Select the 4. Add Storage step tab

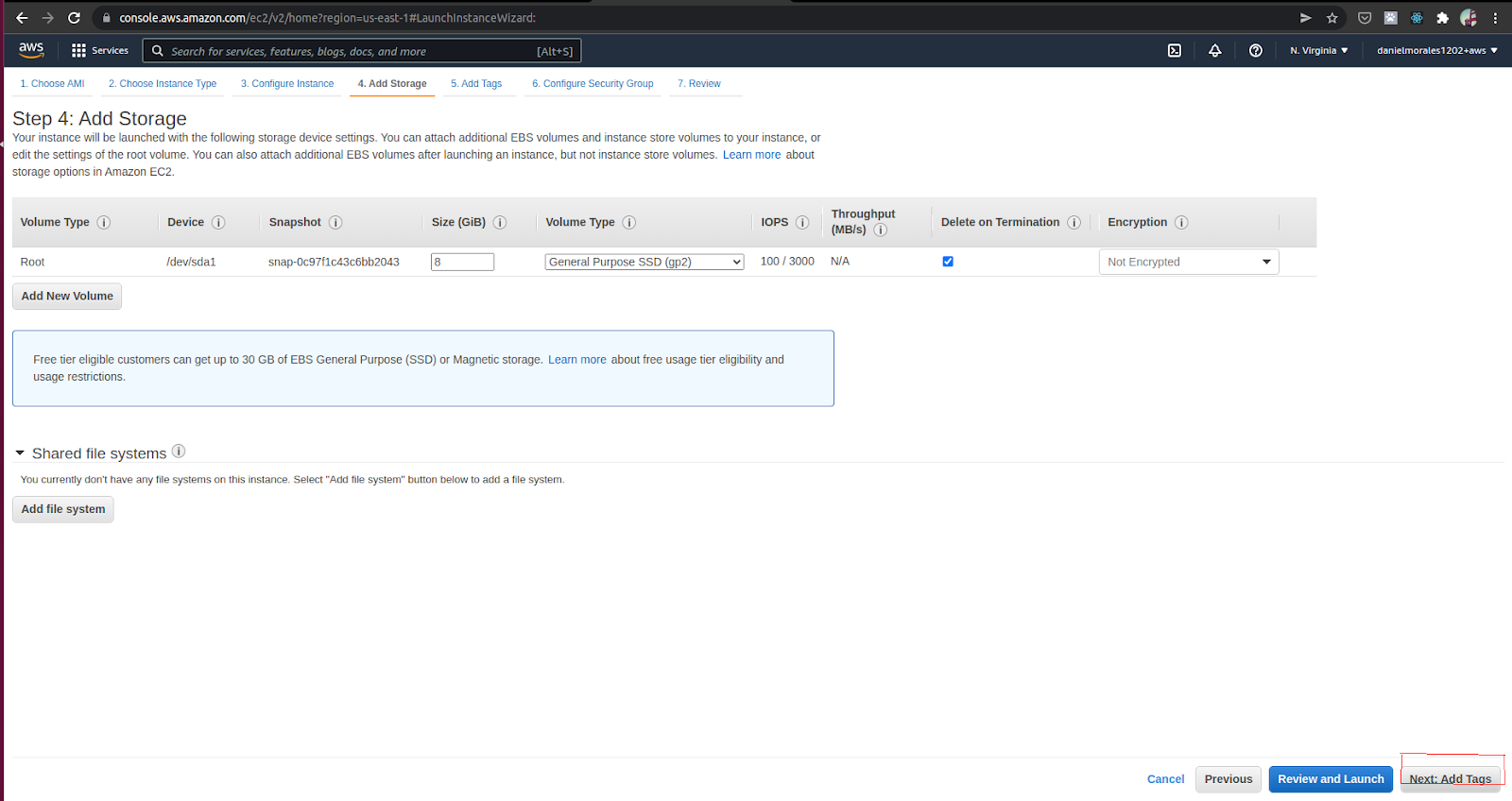coord(392,84)
